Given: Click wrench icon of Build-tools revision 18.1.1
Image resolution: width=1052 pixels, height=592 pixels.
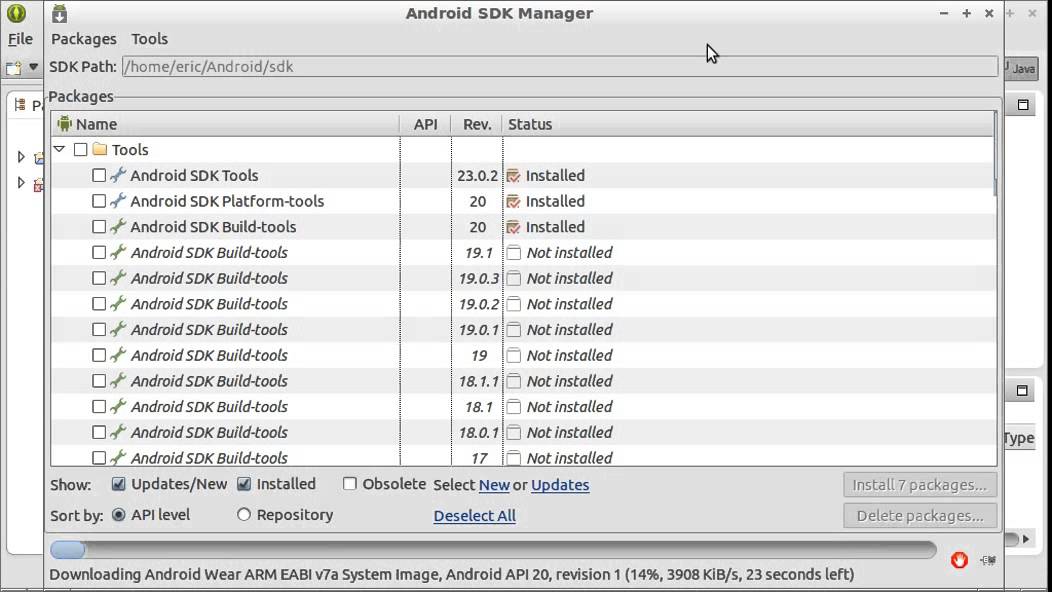Looking at the screenshot, I should click(x=118, y=381).
